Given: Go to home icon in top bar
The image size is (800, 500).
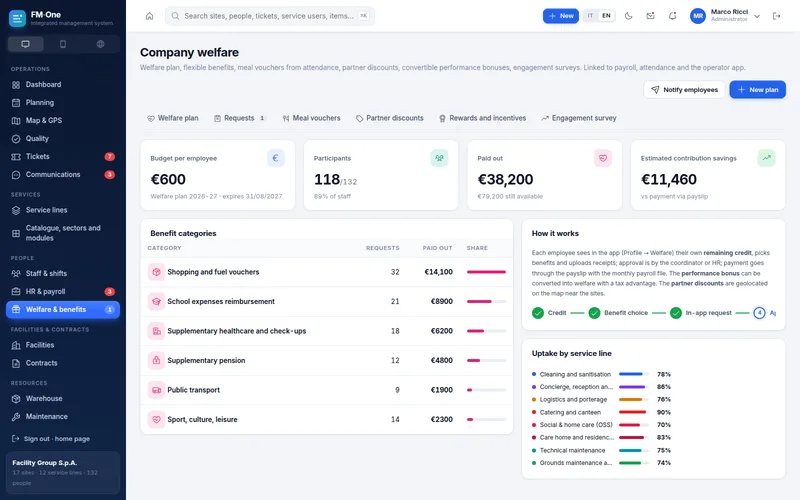Looking at the screenshot, I should [x=149, y=16].
